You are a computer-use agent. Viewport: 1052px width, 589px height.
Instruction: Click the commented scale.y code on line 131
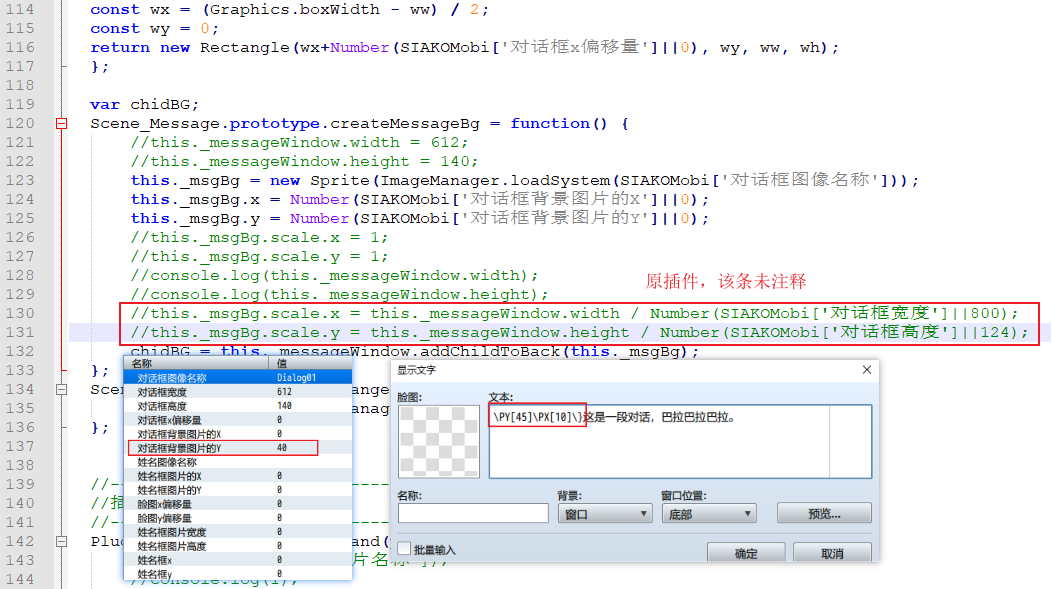tap(579, 332)
